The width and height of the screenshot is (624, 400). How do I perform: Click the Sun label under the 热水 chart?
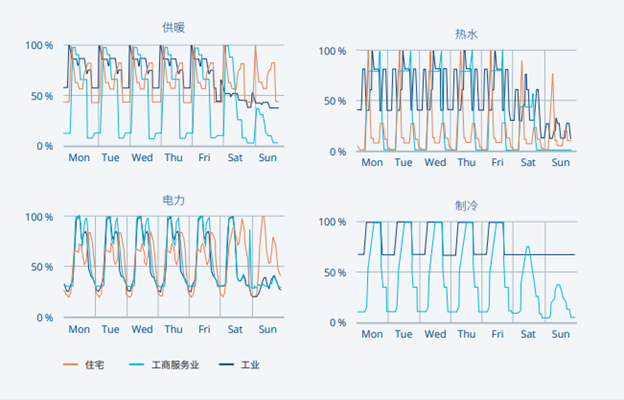pos(561,163)
